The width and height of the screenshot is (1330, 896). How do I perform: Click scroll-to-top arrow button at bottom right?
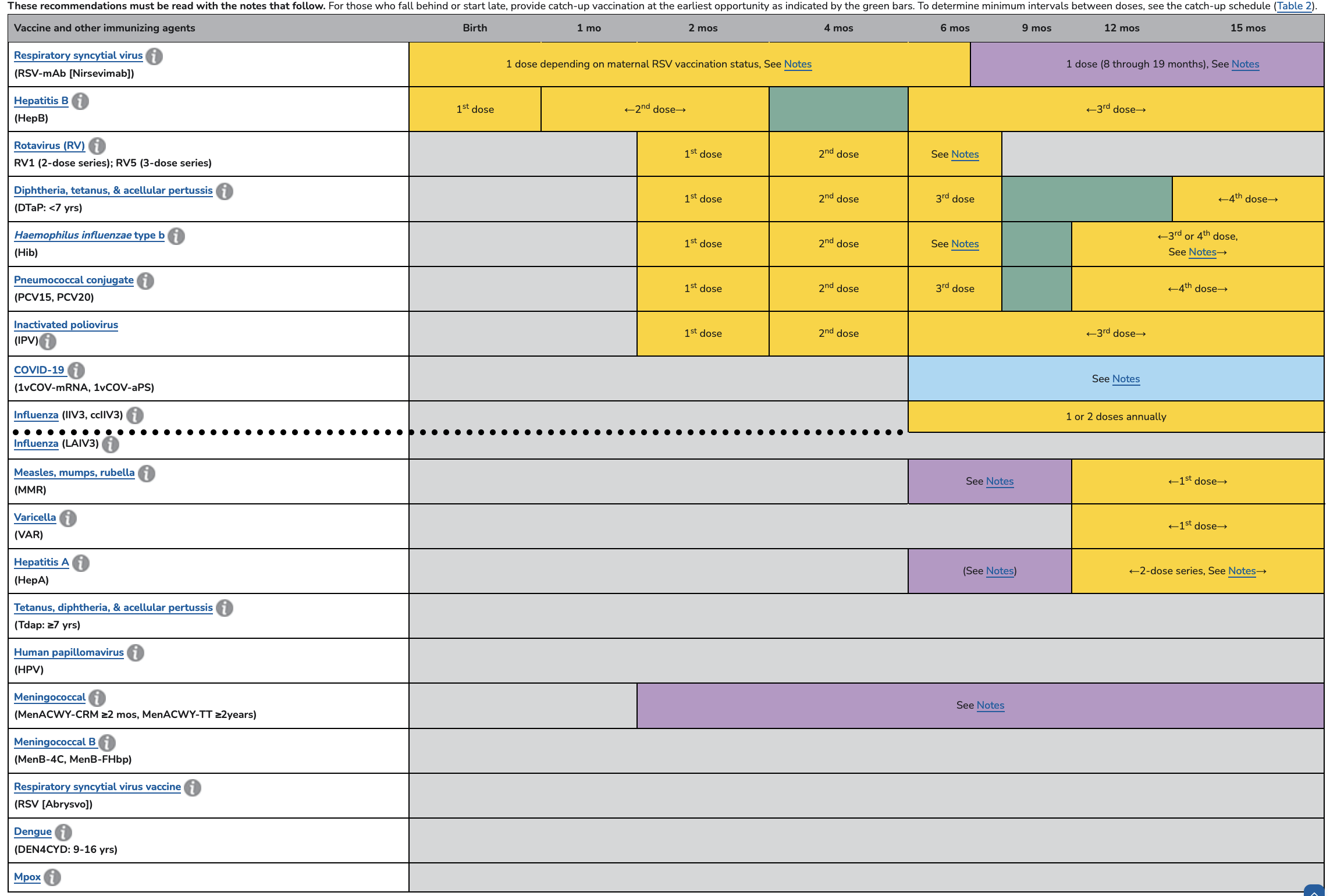1314,891
